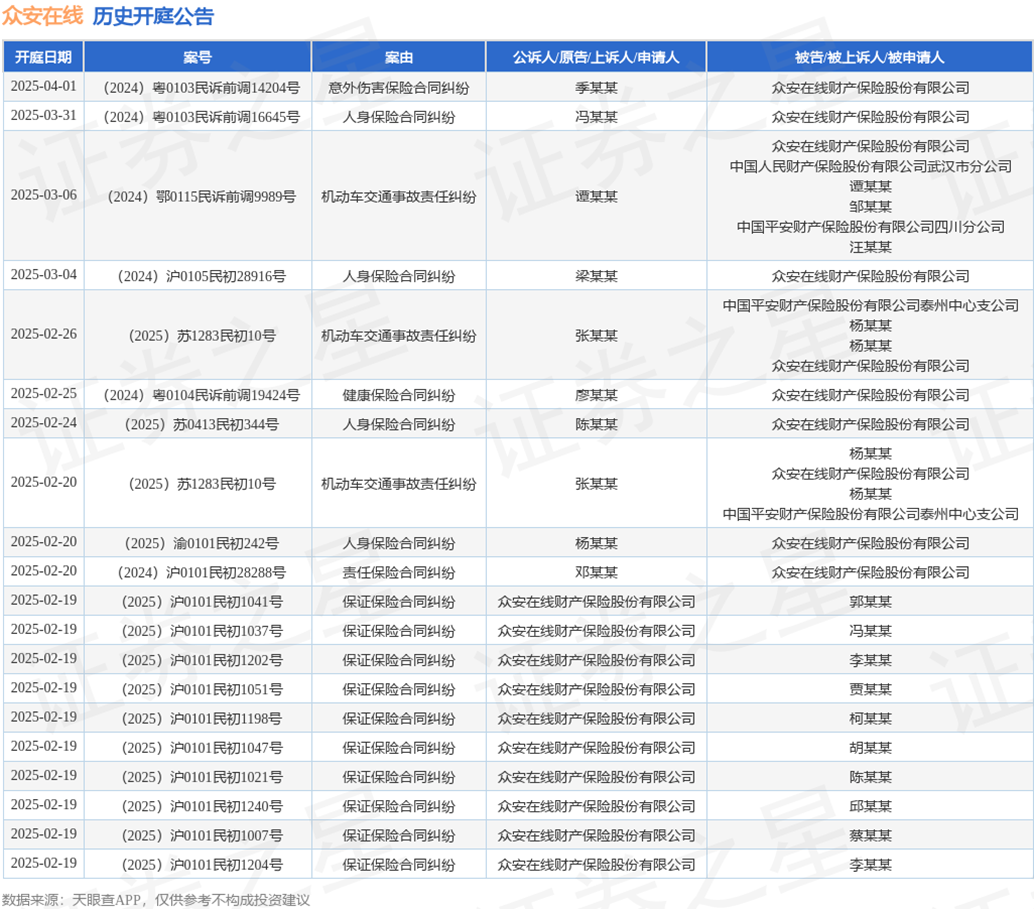Click the 开庭日期 column header
The image size is (1036, 911).
click(x=44, y=57)
